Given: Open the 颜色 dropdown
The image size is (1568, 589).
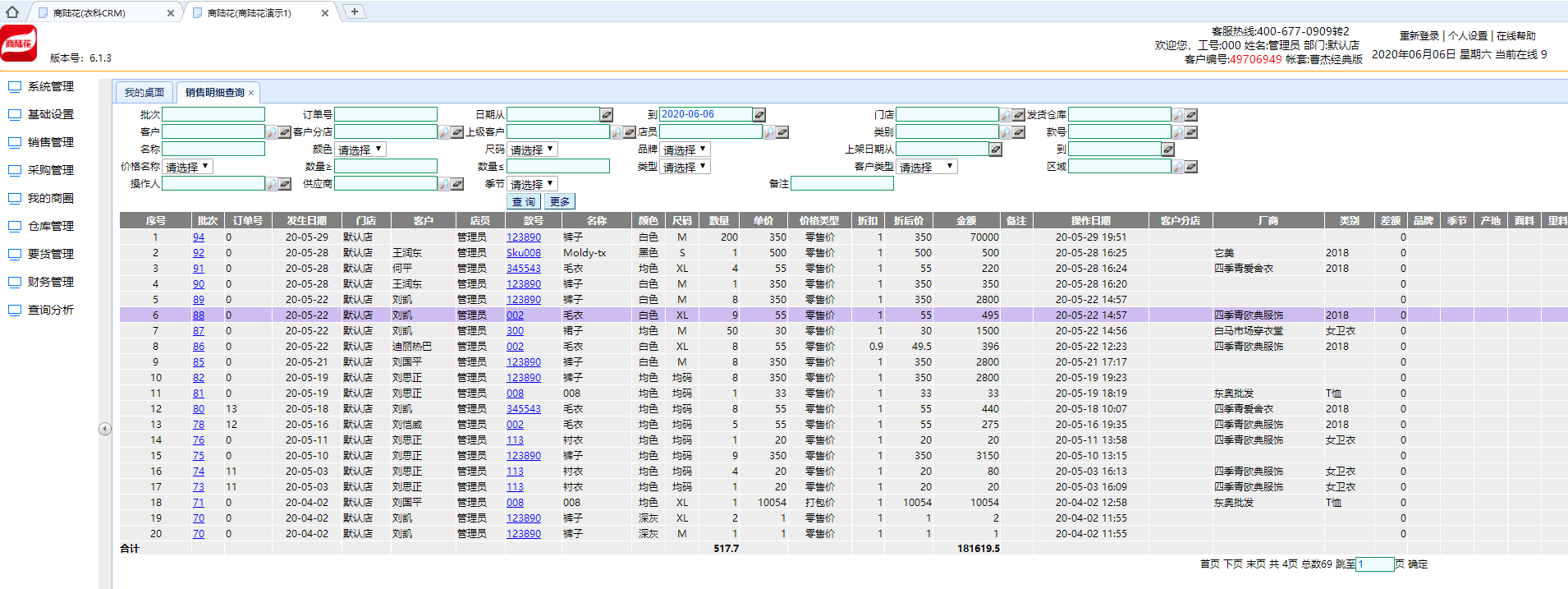Looking at the screenshot, I should (360, 150).
